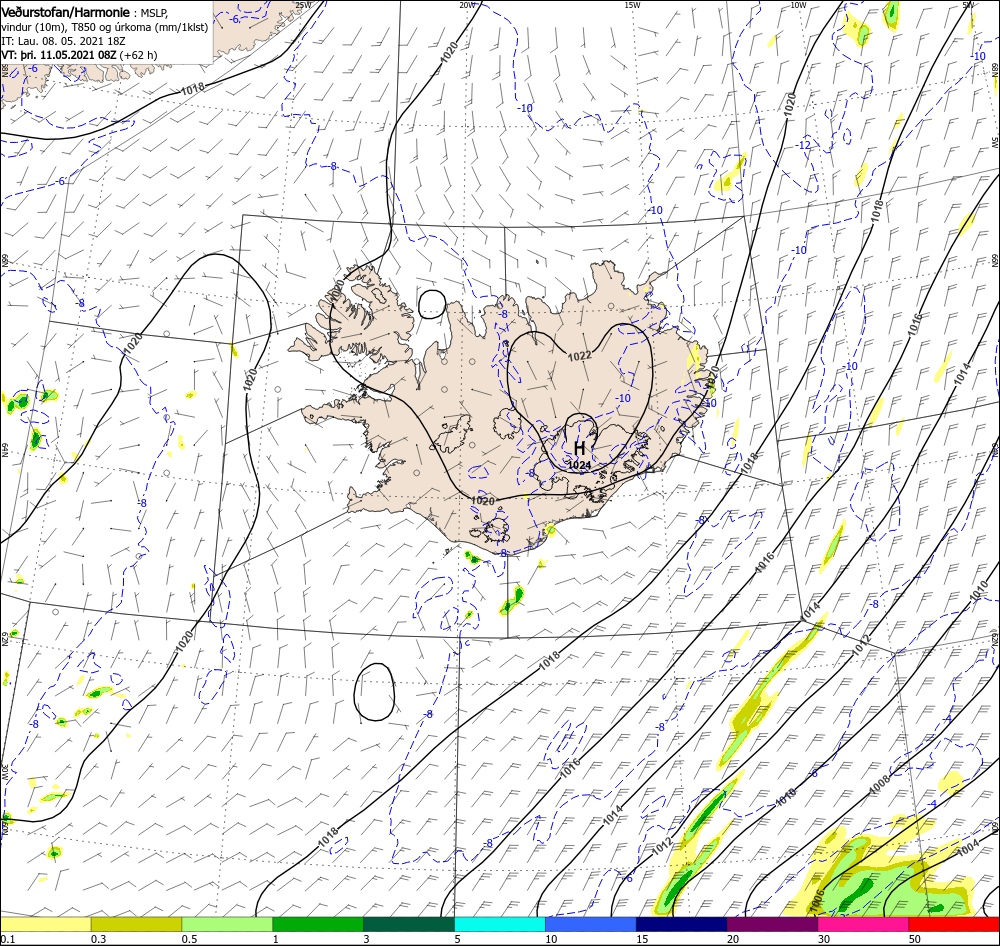Click the '-12' temperature contour label
This screenshot has width=1000, height=946.
(804, 145)
